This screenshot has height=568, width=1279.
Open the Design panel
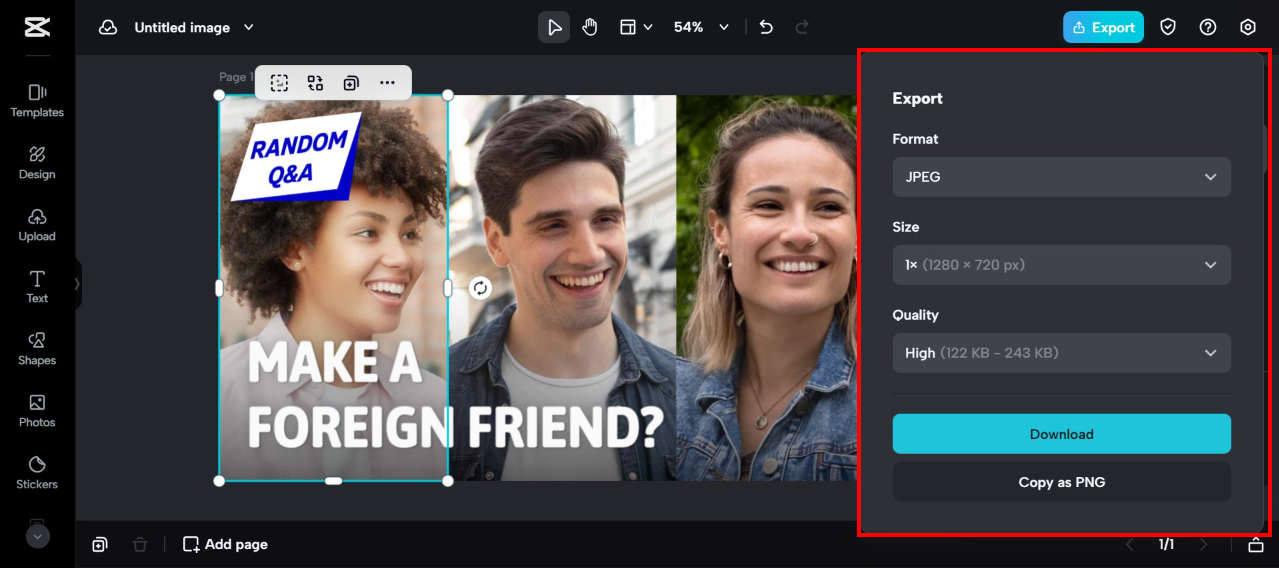click(x=37, y=163)
